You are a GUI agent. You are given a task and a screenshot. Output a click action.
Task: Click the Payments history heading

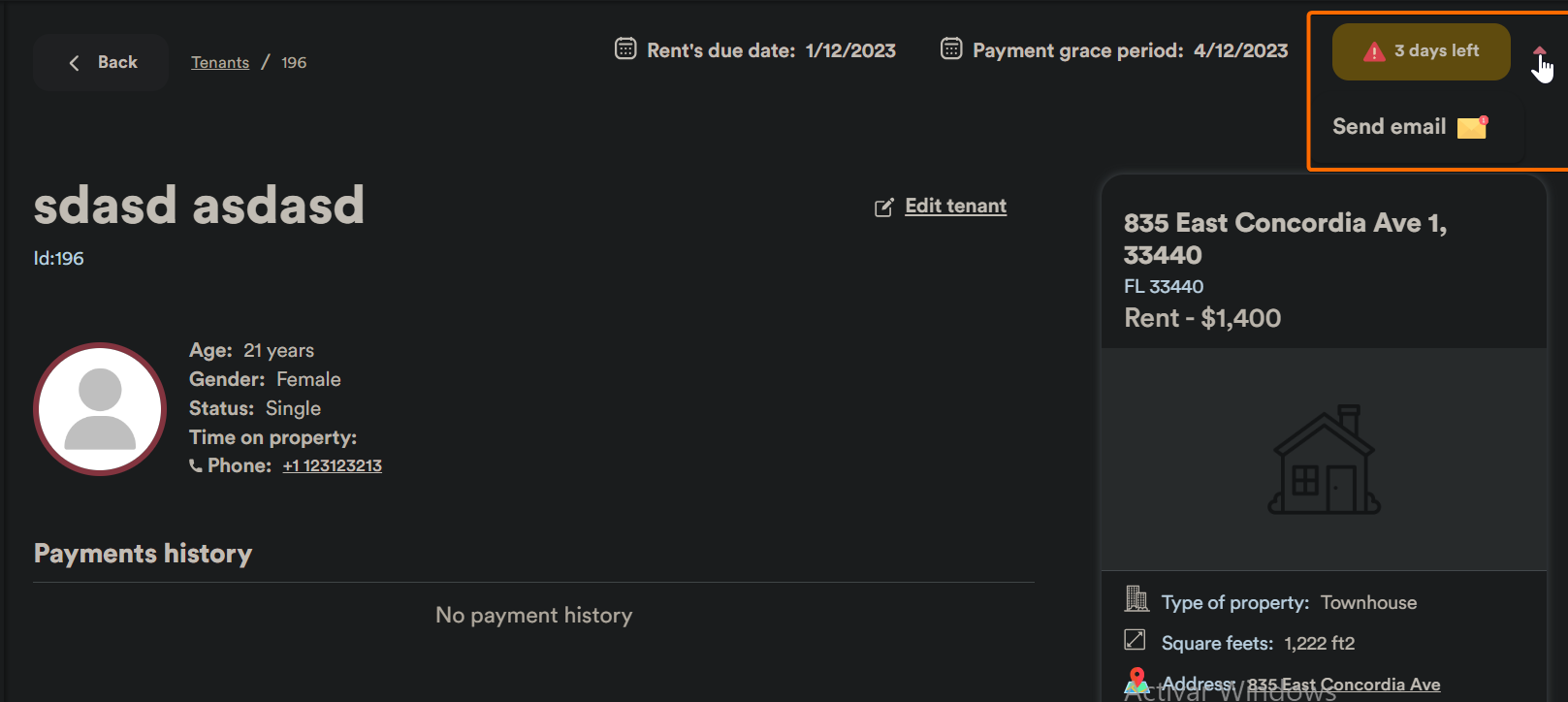[x=144, y=554]
